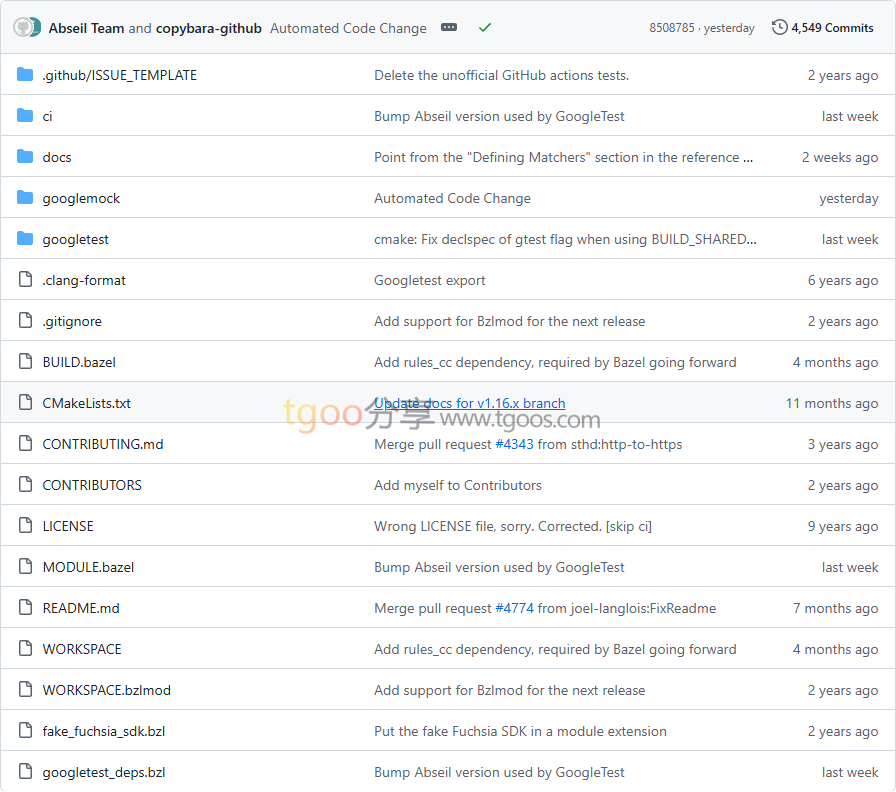Open Automated Code Change commit in header
The width and height of the screenshot is (896, 792).
[x=348, y=28]
